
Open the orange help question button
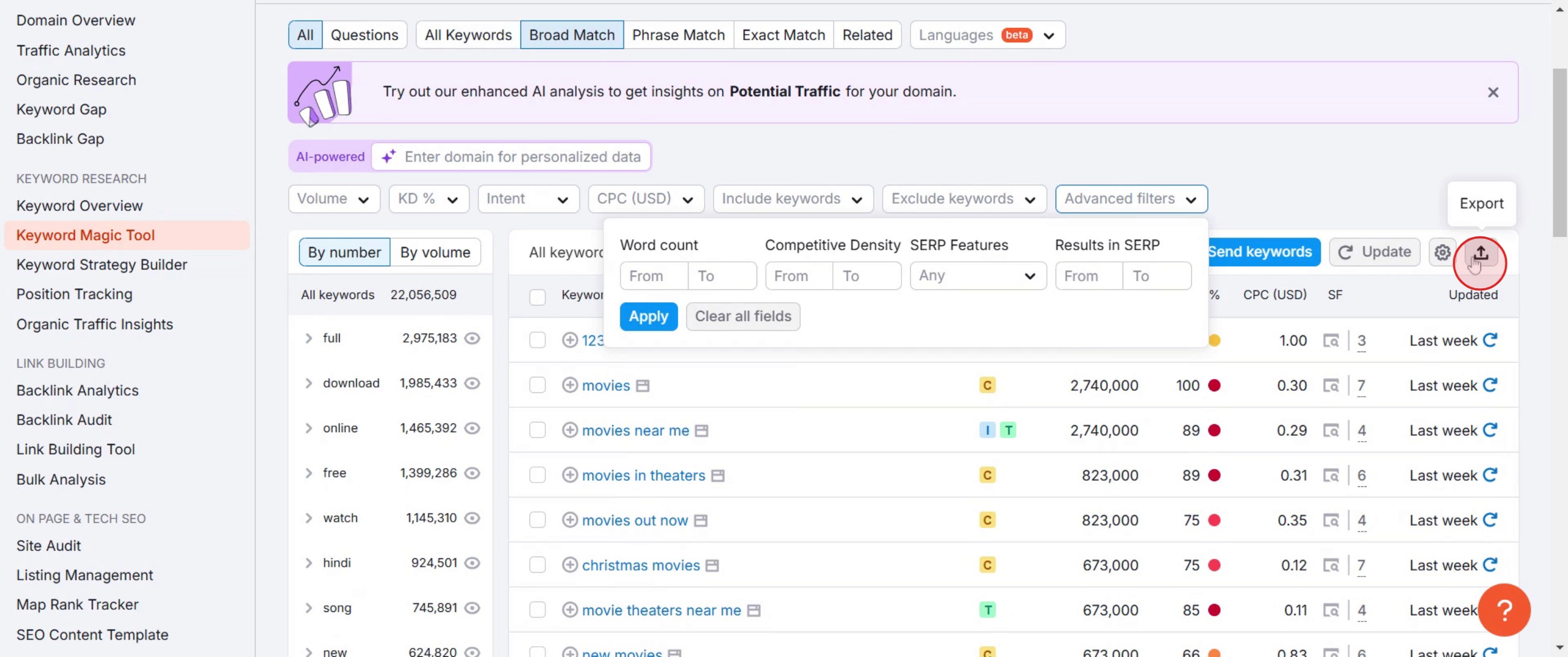1504,610
